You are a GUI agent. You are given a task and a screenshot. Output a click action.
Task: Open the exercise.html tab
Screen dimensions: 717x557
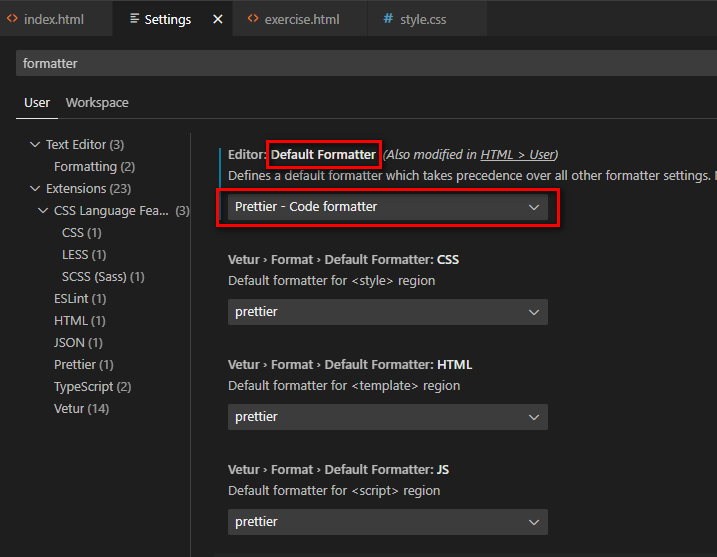click(x=302, y=19)
